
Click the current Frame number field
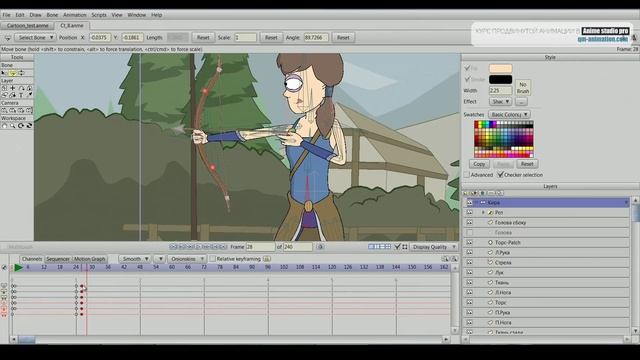coord(260,247)
